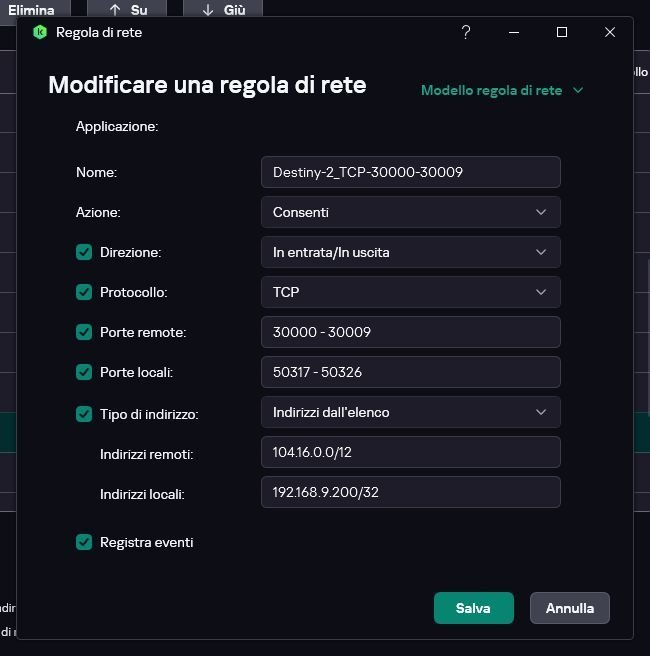Click the Nome text field
650x656 pixels.
(410, 172)
